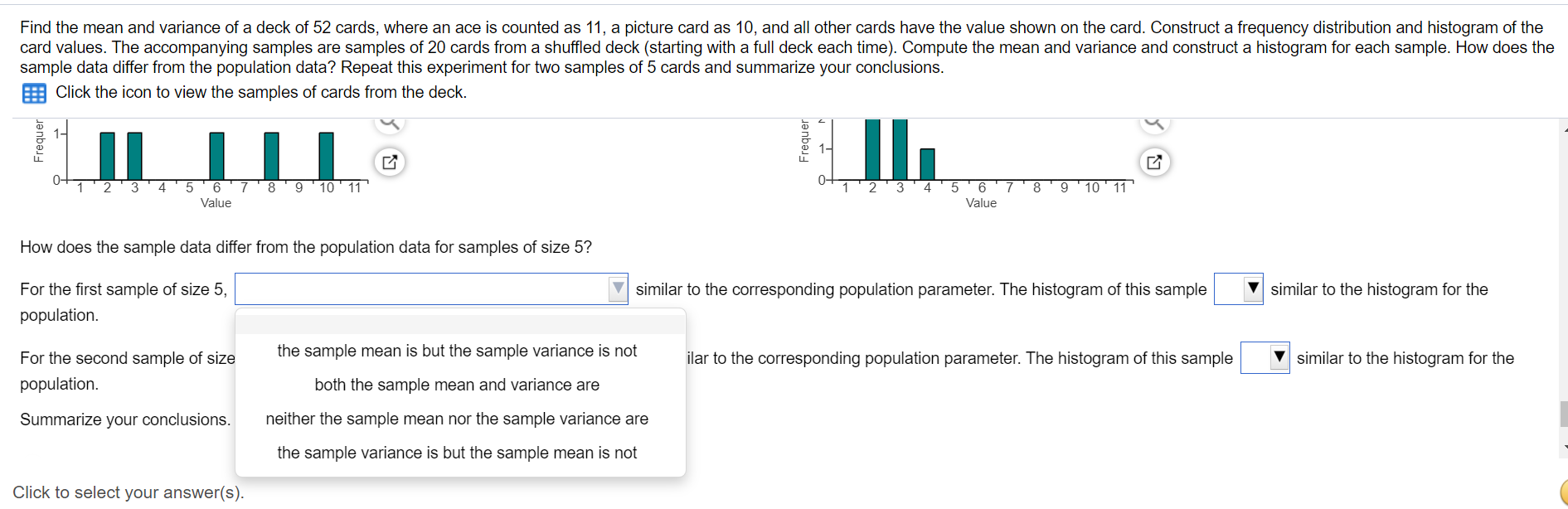The height and width of the screenshot is (509, 1568).
Task: Expand the second sample histogram similarity dropdown
Action: tap(1265, 358)
